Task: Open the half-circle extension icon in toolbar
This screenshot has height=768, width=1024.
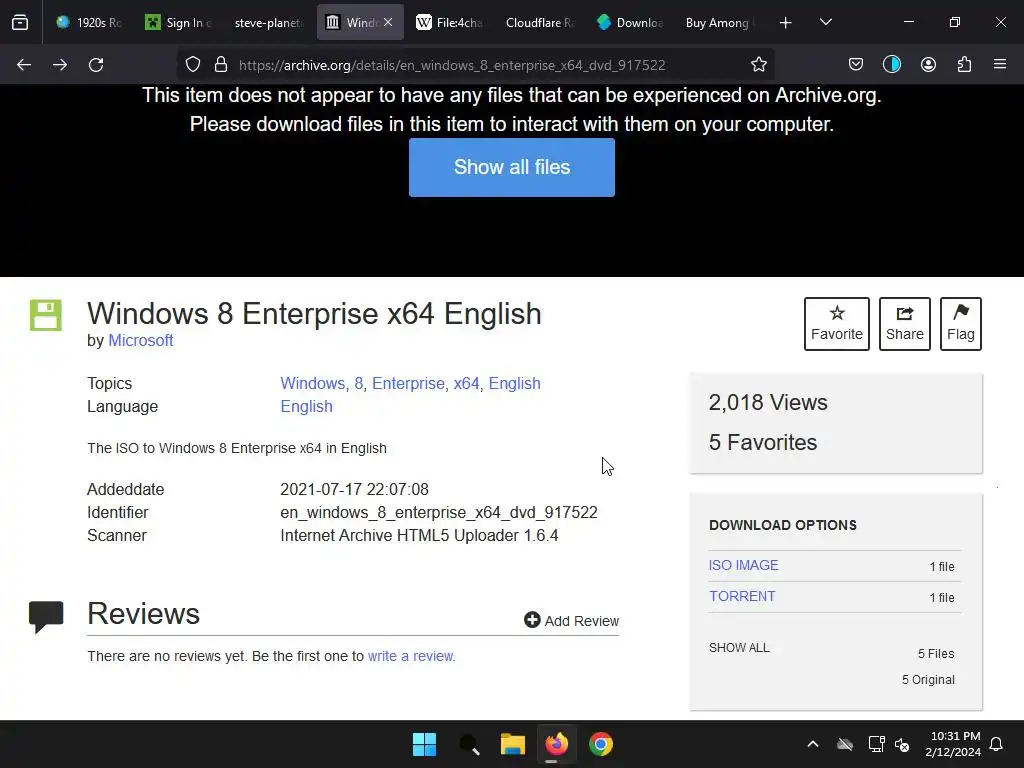Action: [x=891, y=64]
